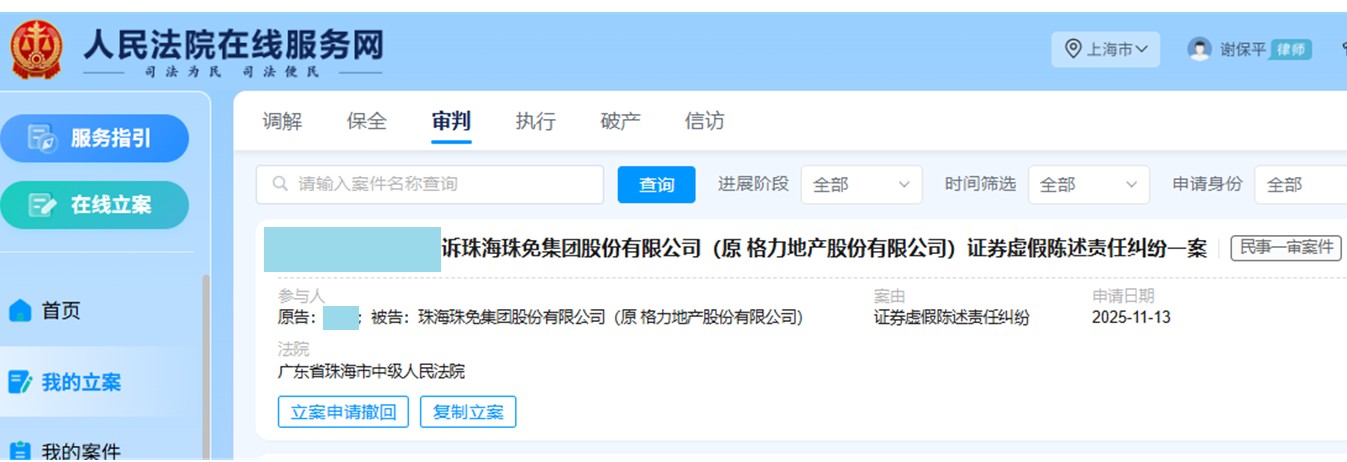This screenshot has width=1347, height=462.
Task: Click the 首页 house icon
Action: (20, 311)
